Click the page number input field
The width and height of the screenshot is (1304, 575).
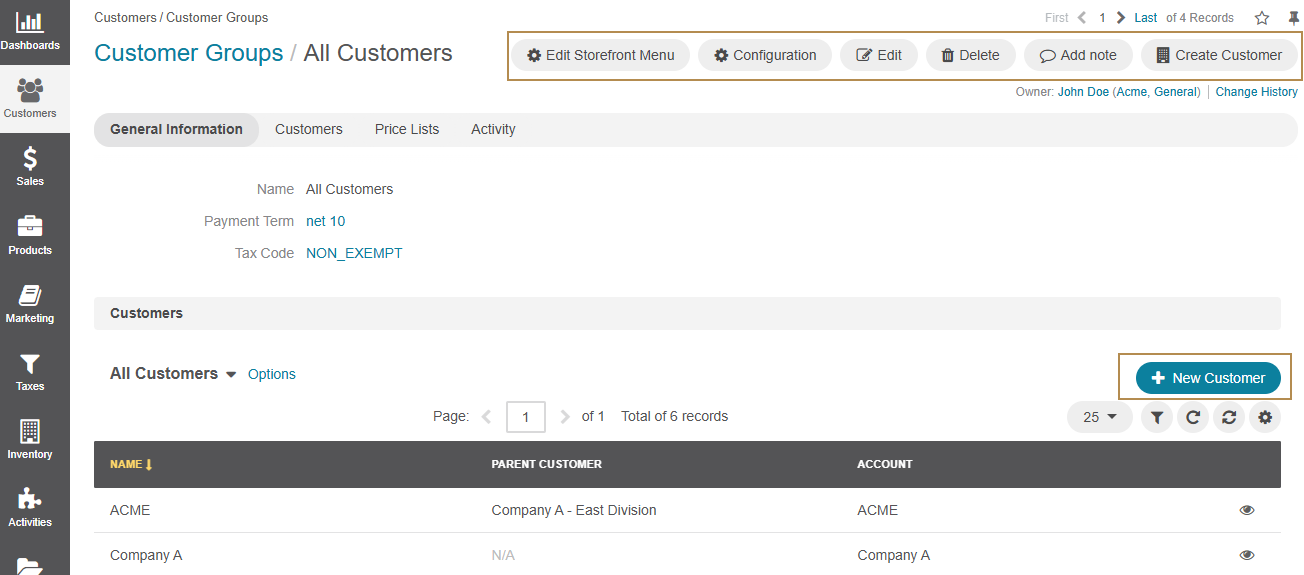pos(525,417)
